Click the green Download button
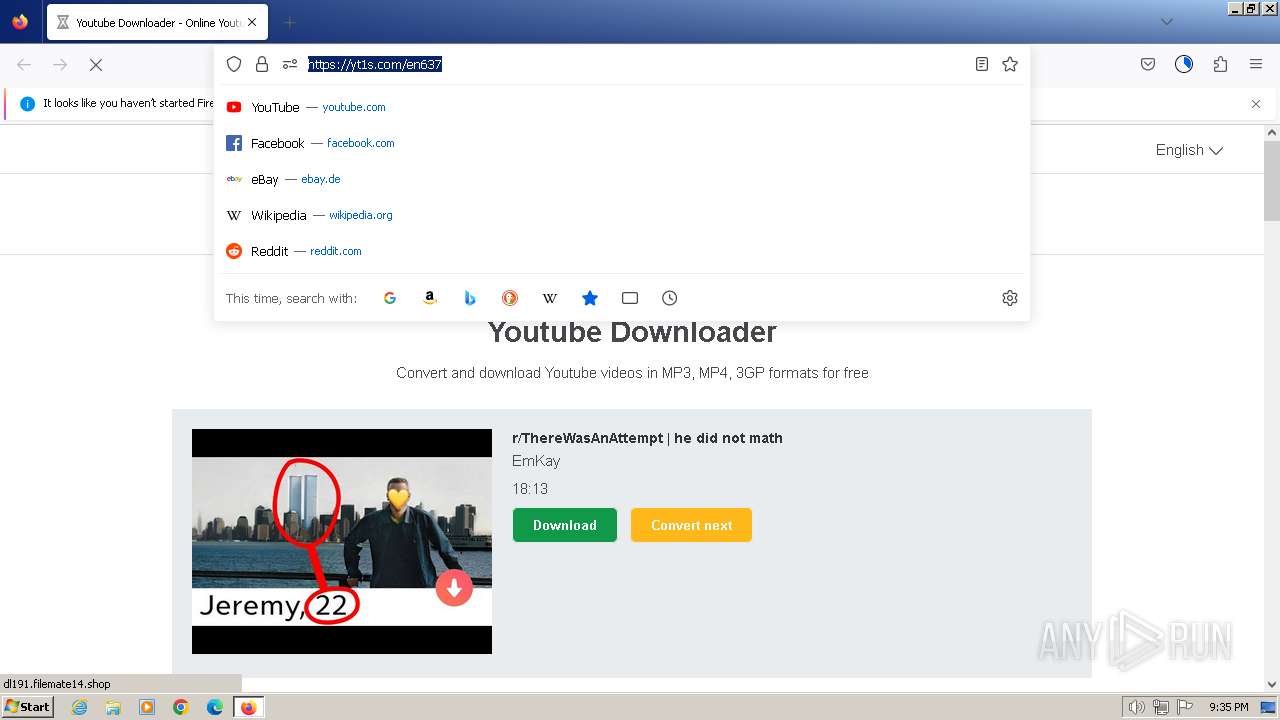This screenshot has height=720, width=1280. click(565, 525)
